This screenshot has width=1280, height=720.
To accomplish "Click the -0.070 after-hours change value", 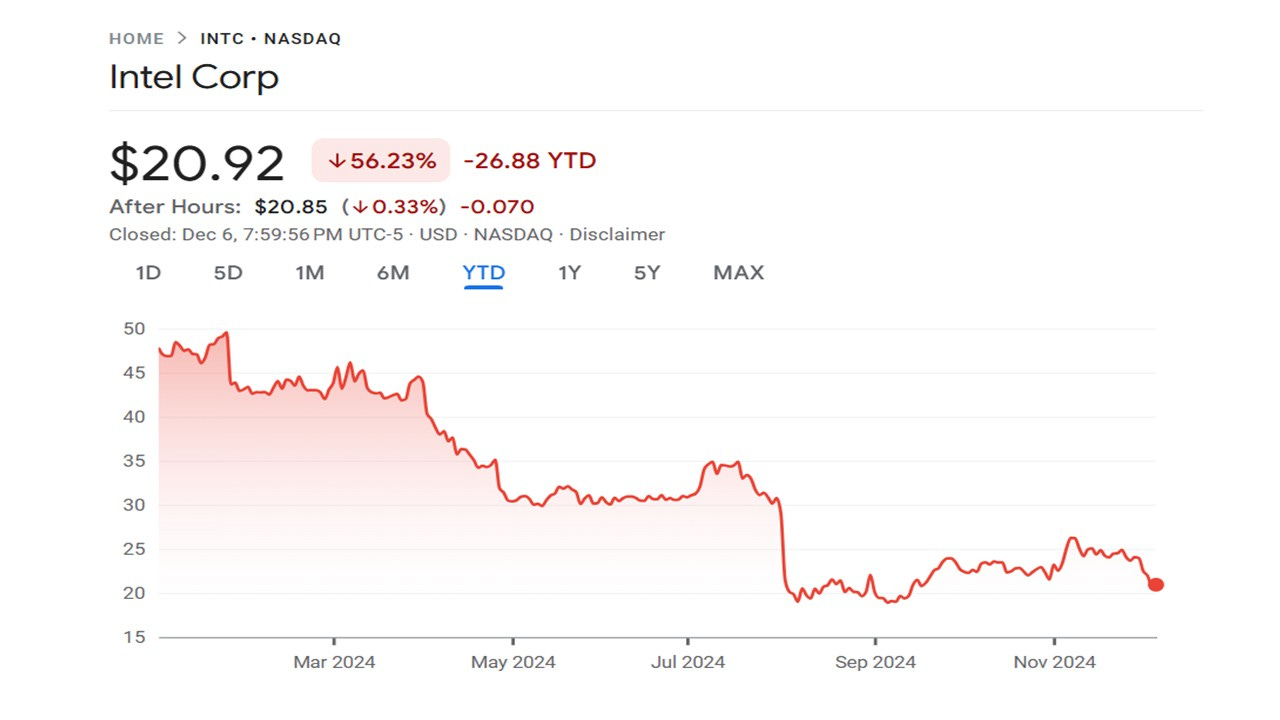I will pos(497,207).
